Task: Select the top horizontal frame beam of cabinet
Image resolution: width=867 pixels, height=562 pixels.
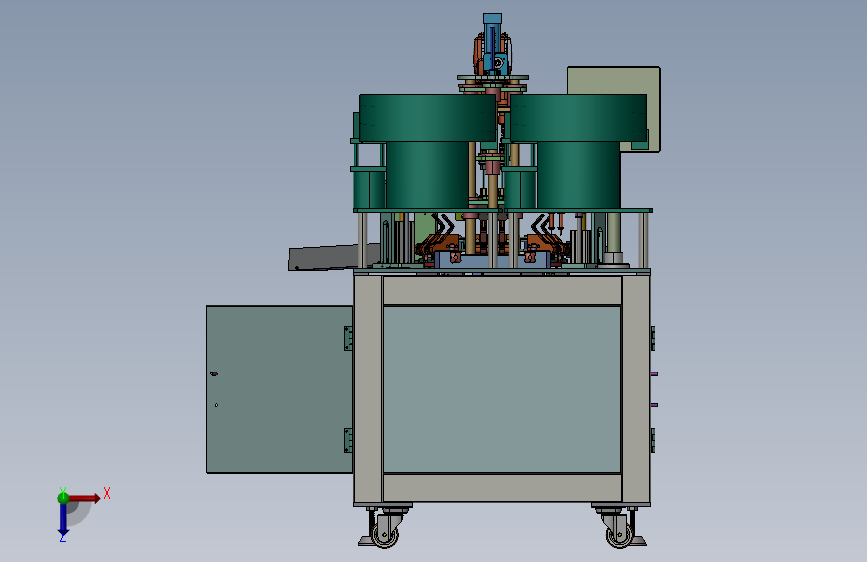Action: [502, 290]
